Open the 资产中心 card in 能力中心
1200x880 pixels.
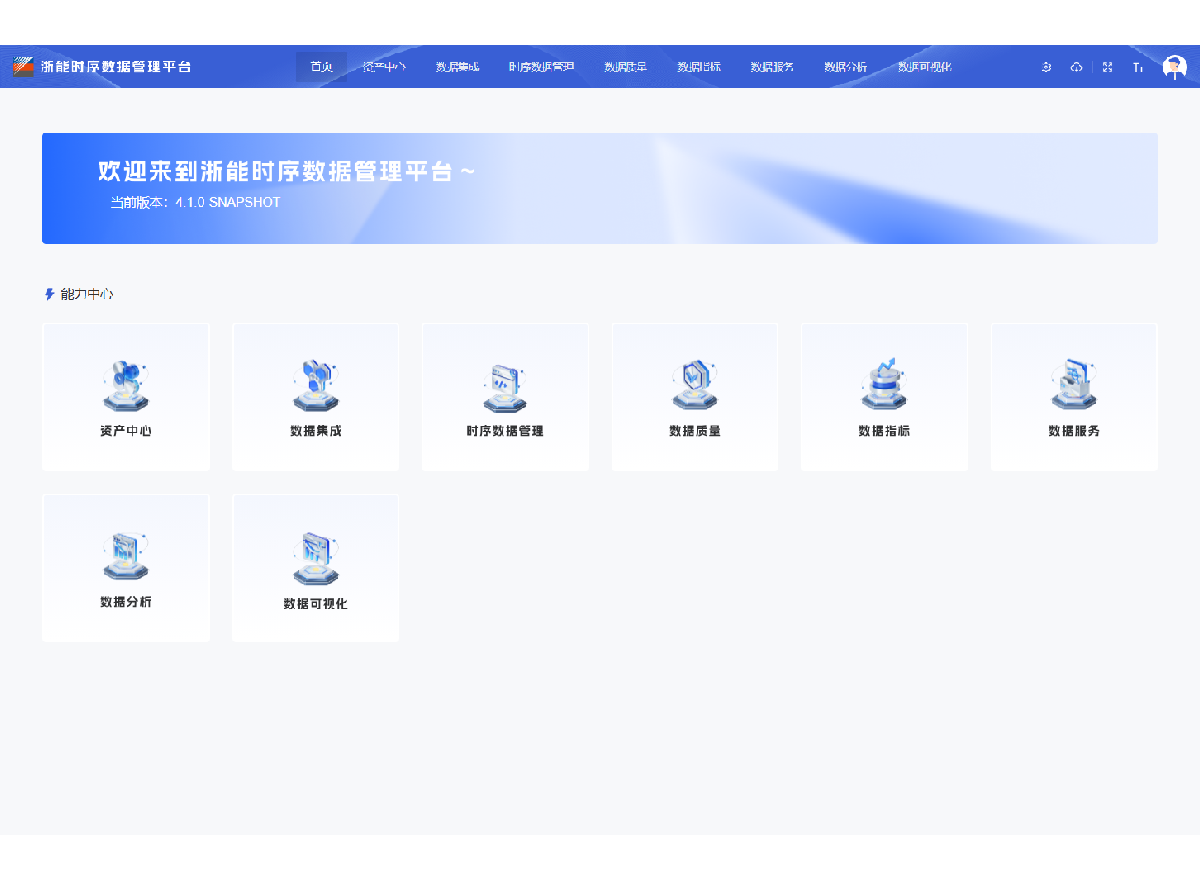tap(126, 397)
